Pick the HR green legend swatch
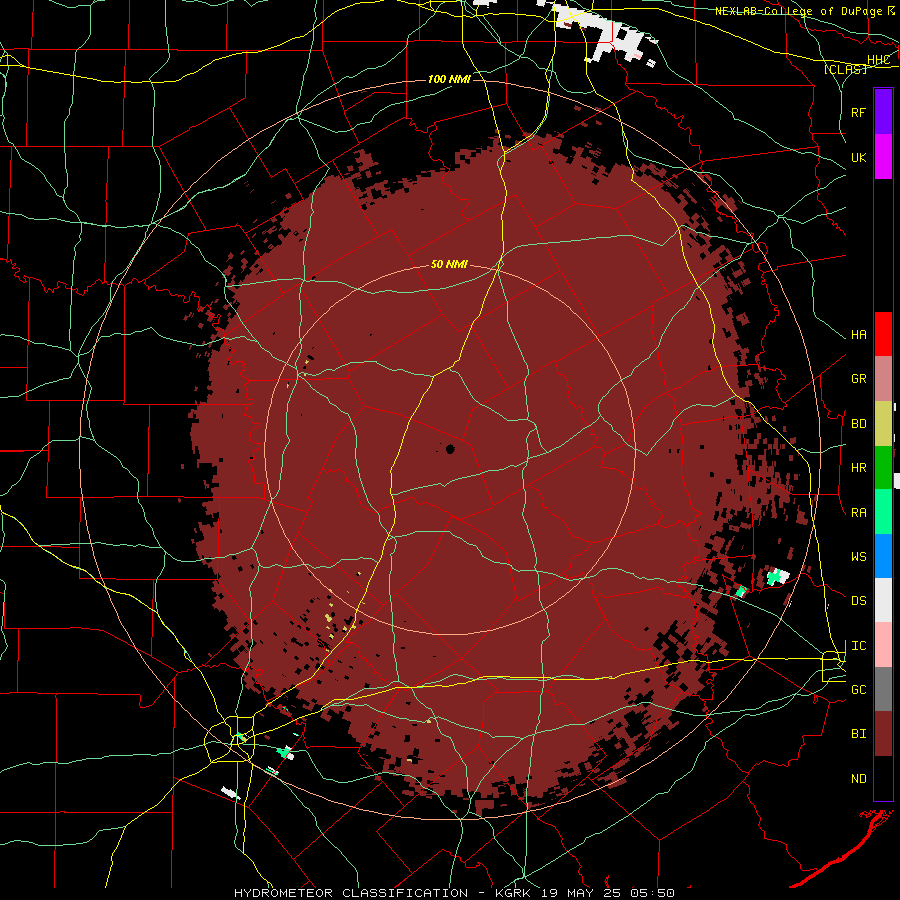The width and height of the screenshot is (900, 900). [x=883, y=468]
